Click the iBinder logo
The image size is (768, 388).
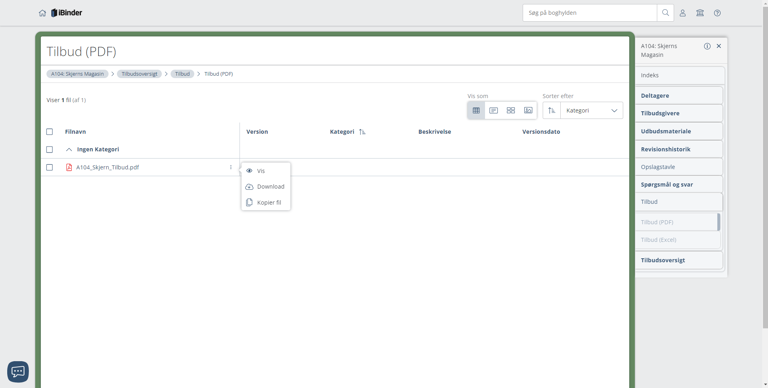tap(67, 13)
